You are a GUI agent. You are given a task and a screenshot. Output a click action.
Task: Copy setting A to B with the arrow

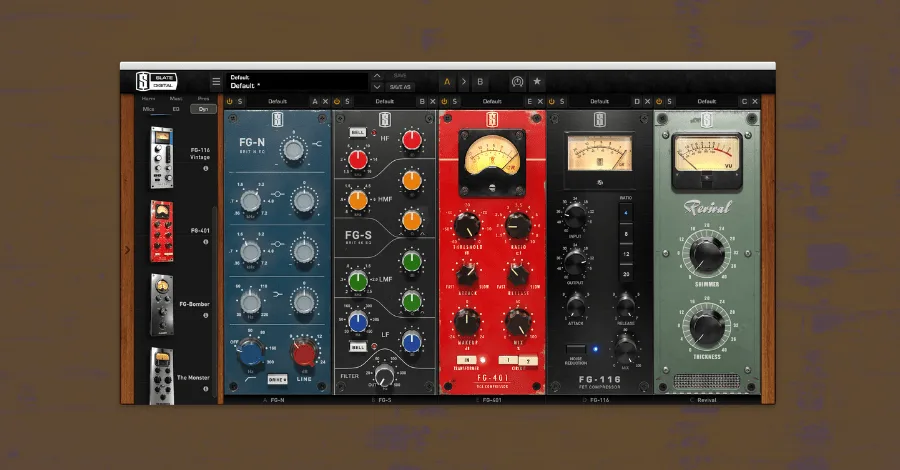463,82
